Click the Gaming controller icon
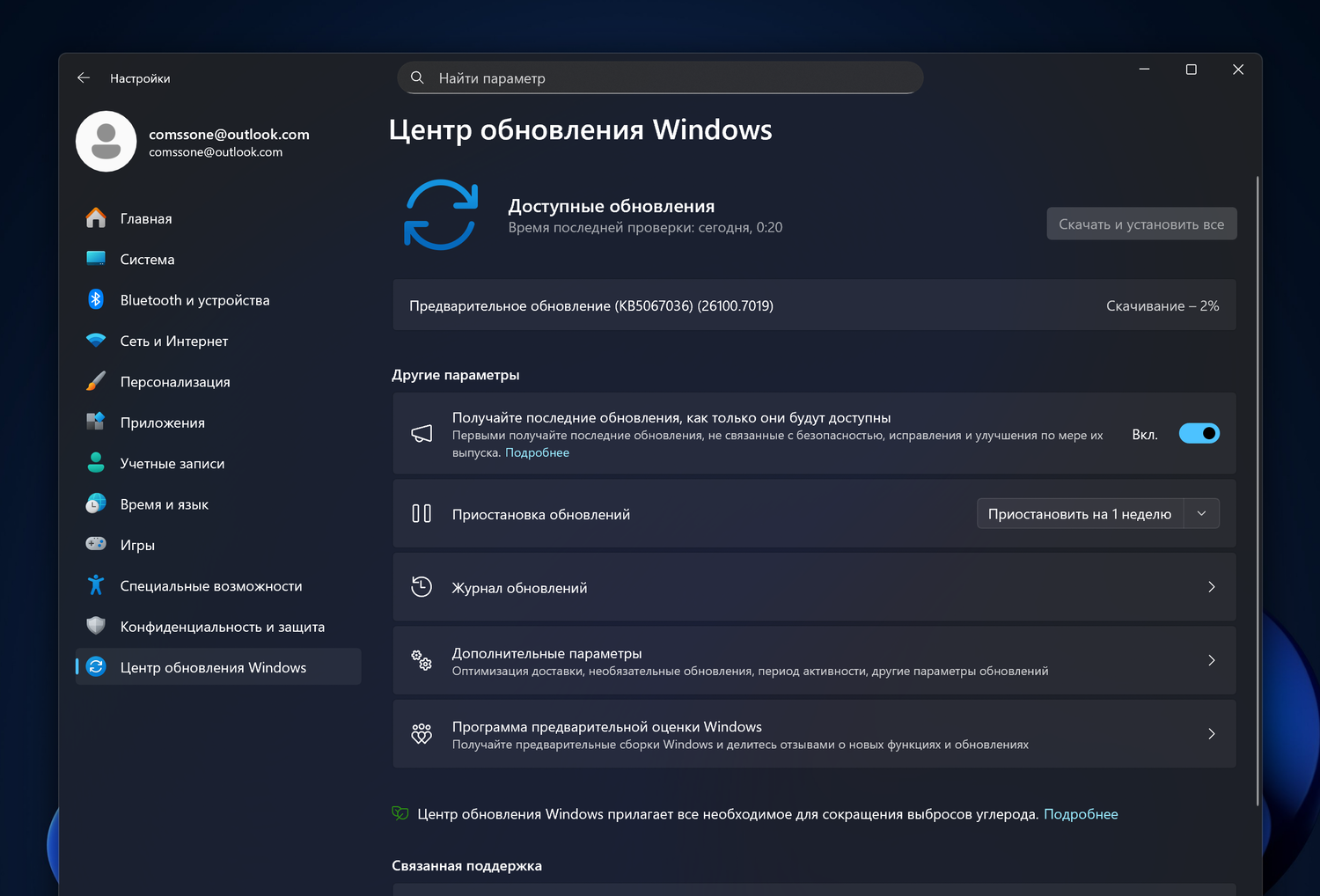Viewport: 1320px width, 896px height. coord(96,545)
